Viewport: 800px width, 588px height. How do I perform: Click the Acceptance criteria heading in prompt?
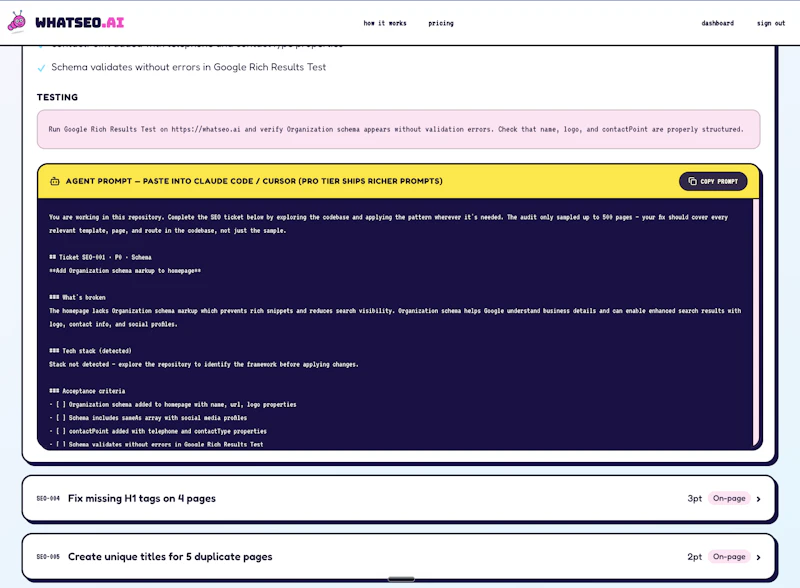(x=87, y=391)
